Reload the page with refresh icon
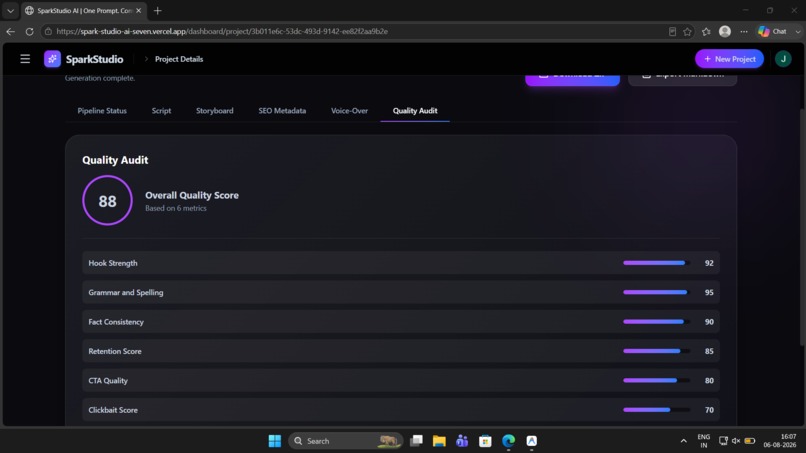This screenshot has height=453, width=806. point(29,31)
